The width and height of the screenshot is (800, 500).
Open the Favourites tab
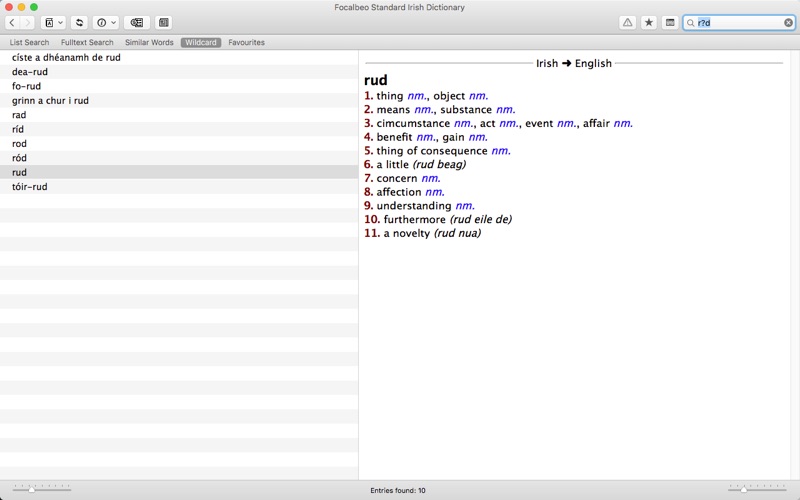click(x=246, y=42)
